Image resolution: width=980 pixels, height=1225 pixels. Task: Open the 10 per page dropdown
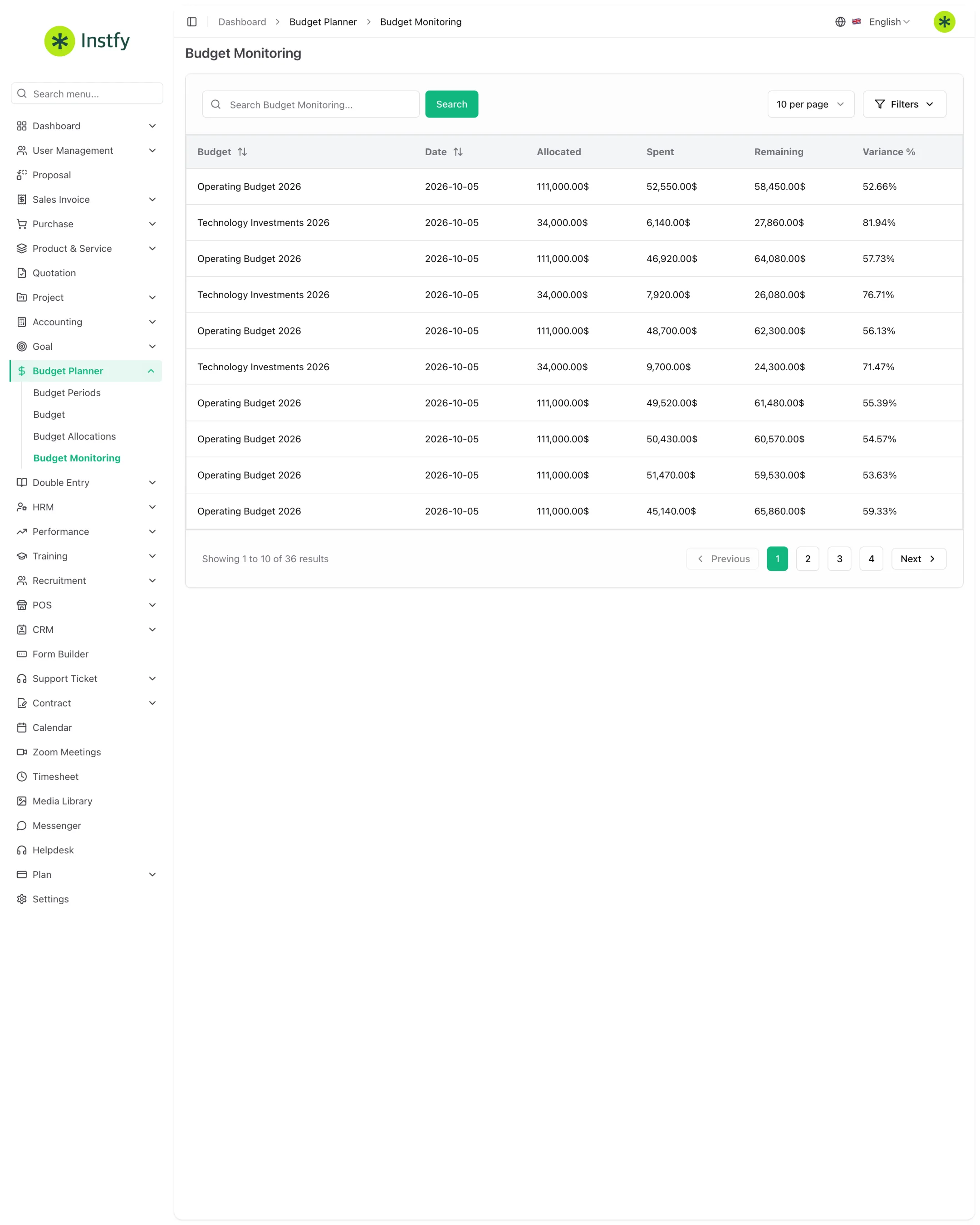811,104
